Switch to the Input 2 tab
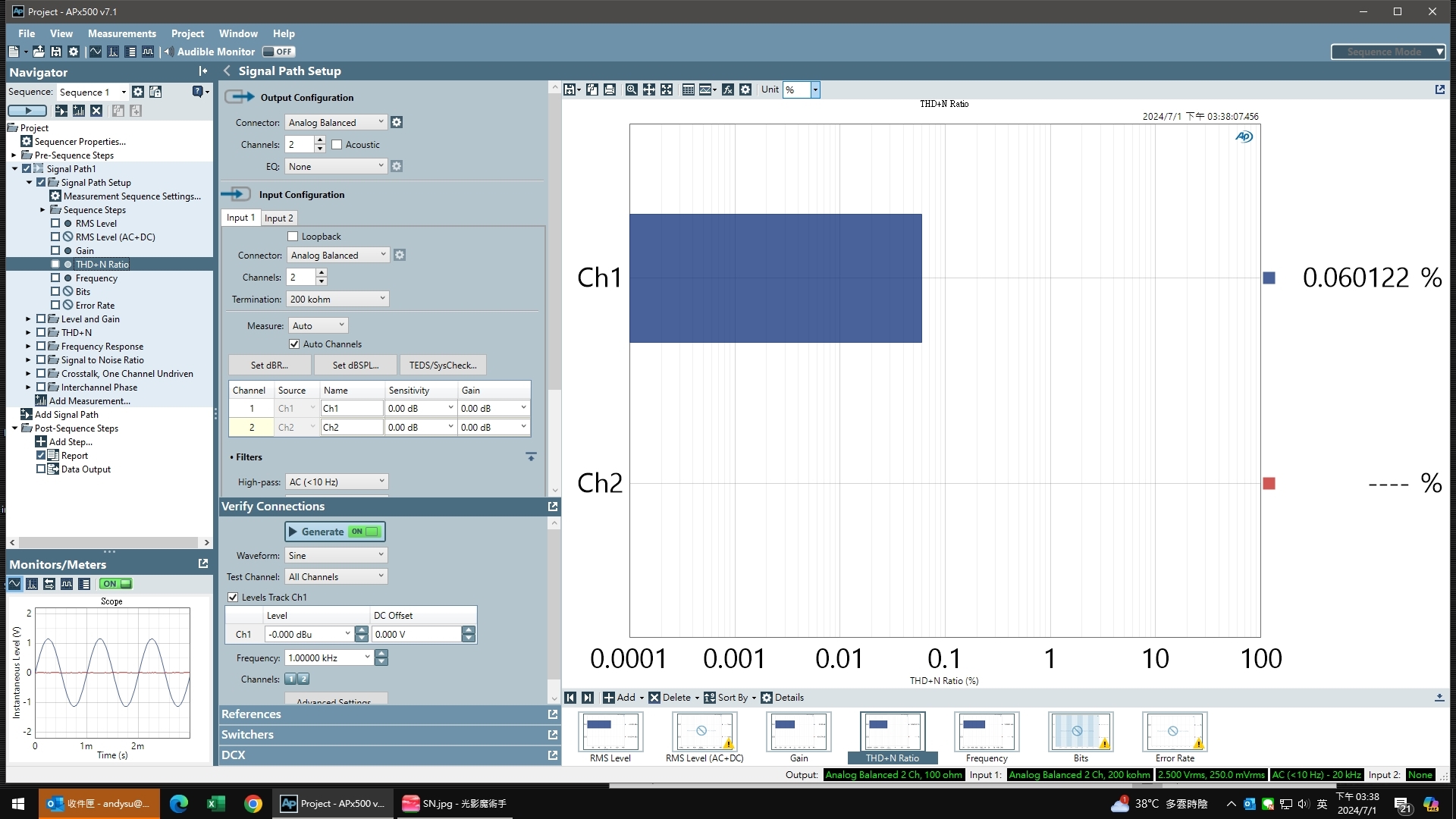This screenshot has height=819, width=1456. click(x=278, y=218)
